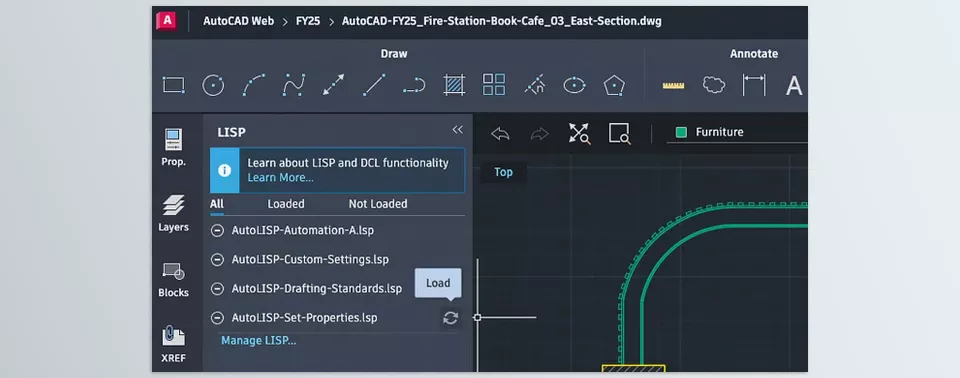Select the yellow Measure ruler tool
Screen dimensions: 960x378
673,85
